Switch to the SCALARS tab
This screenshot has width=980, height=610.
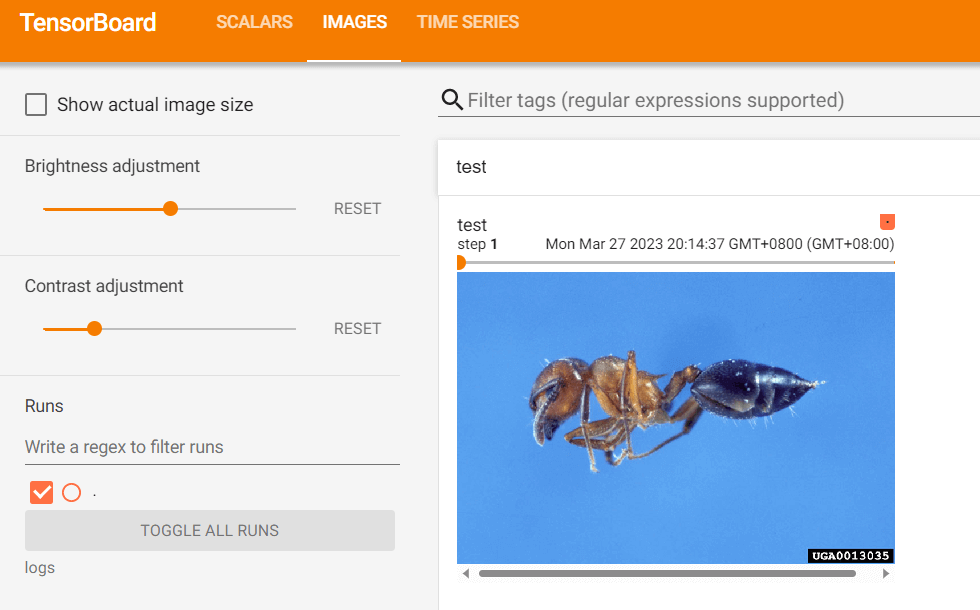pyautogui.click(x=254, y=22)
